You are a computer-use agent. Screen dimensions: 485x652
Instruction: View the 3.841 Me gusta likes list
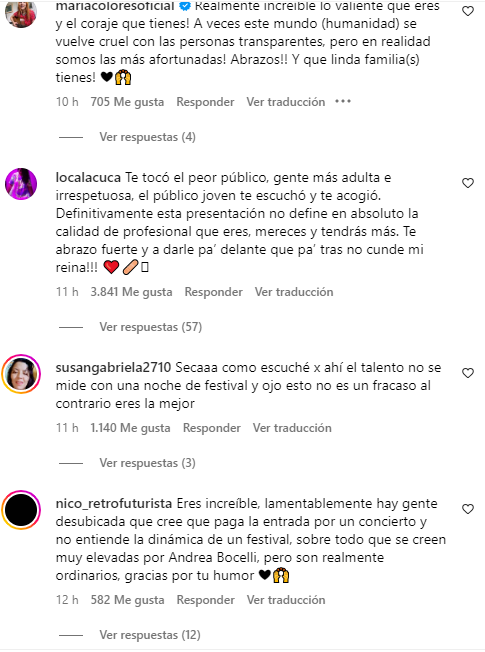[131, 292]
